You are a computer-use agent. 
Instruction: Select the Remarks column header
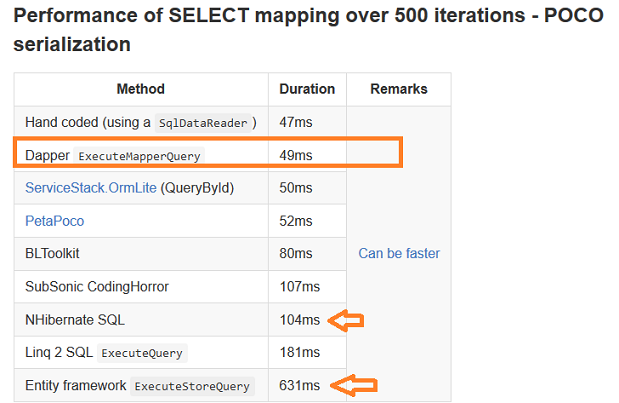click(399, 89)
